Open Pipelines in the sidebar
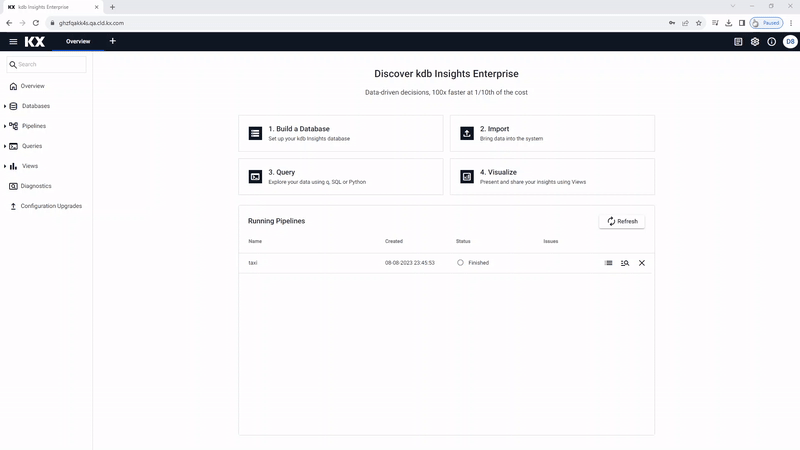800x450 pixels. 34,126
